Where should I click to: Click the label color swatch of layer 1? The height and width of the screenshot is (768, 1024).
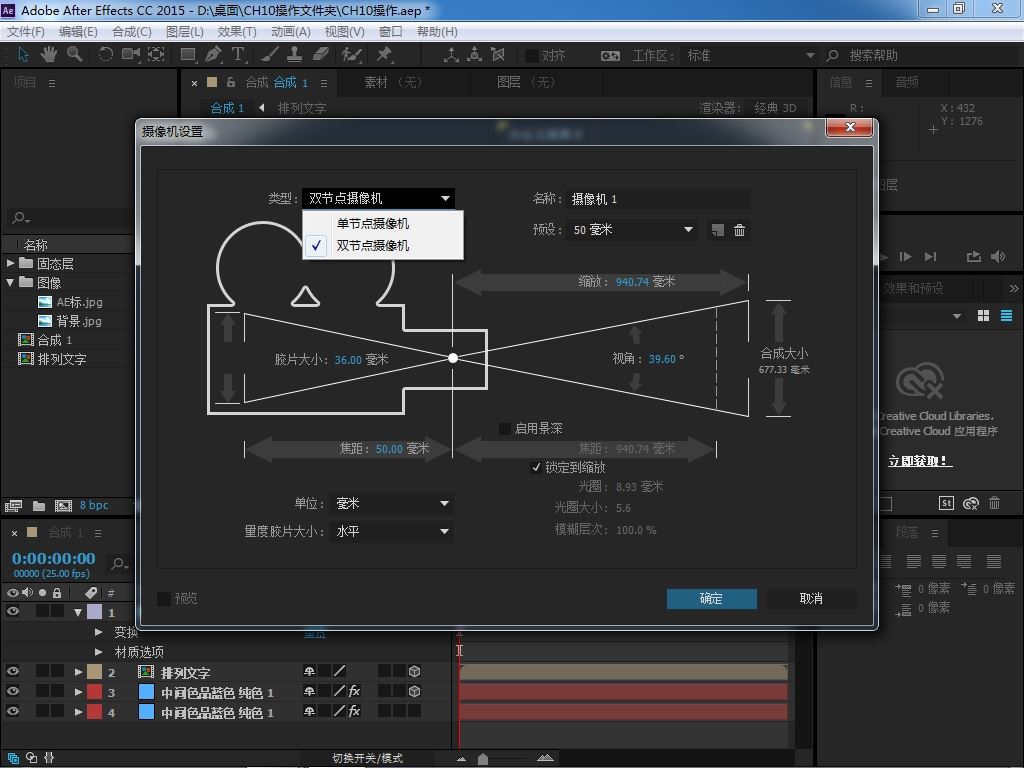[x=95, y=612]
